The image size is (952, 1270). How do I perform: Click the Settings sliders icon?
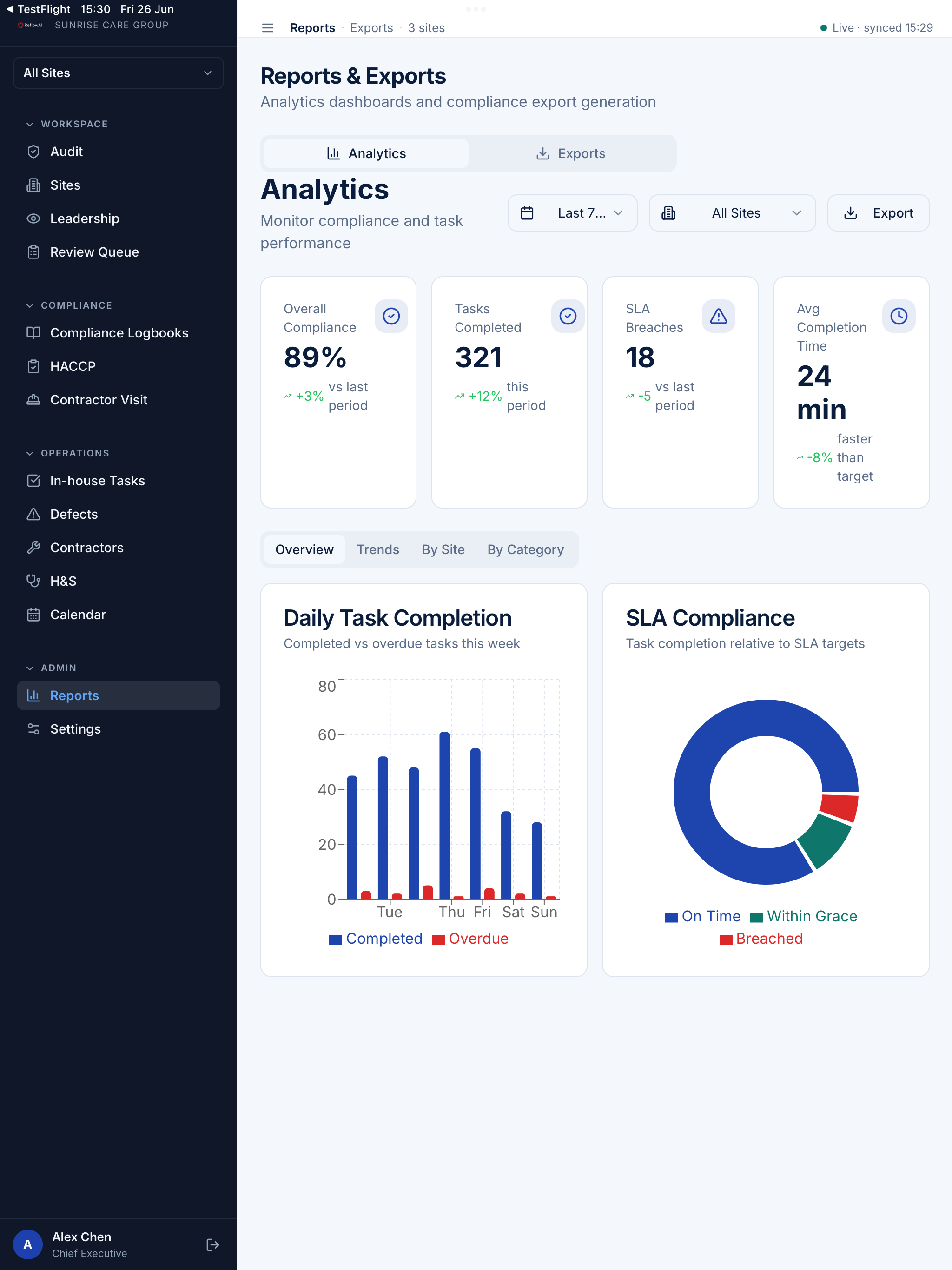pyautogui.click(x=33, y=729)
